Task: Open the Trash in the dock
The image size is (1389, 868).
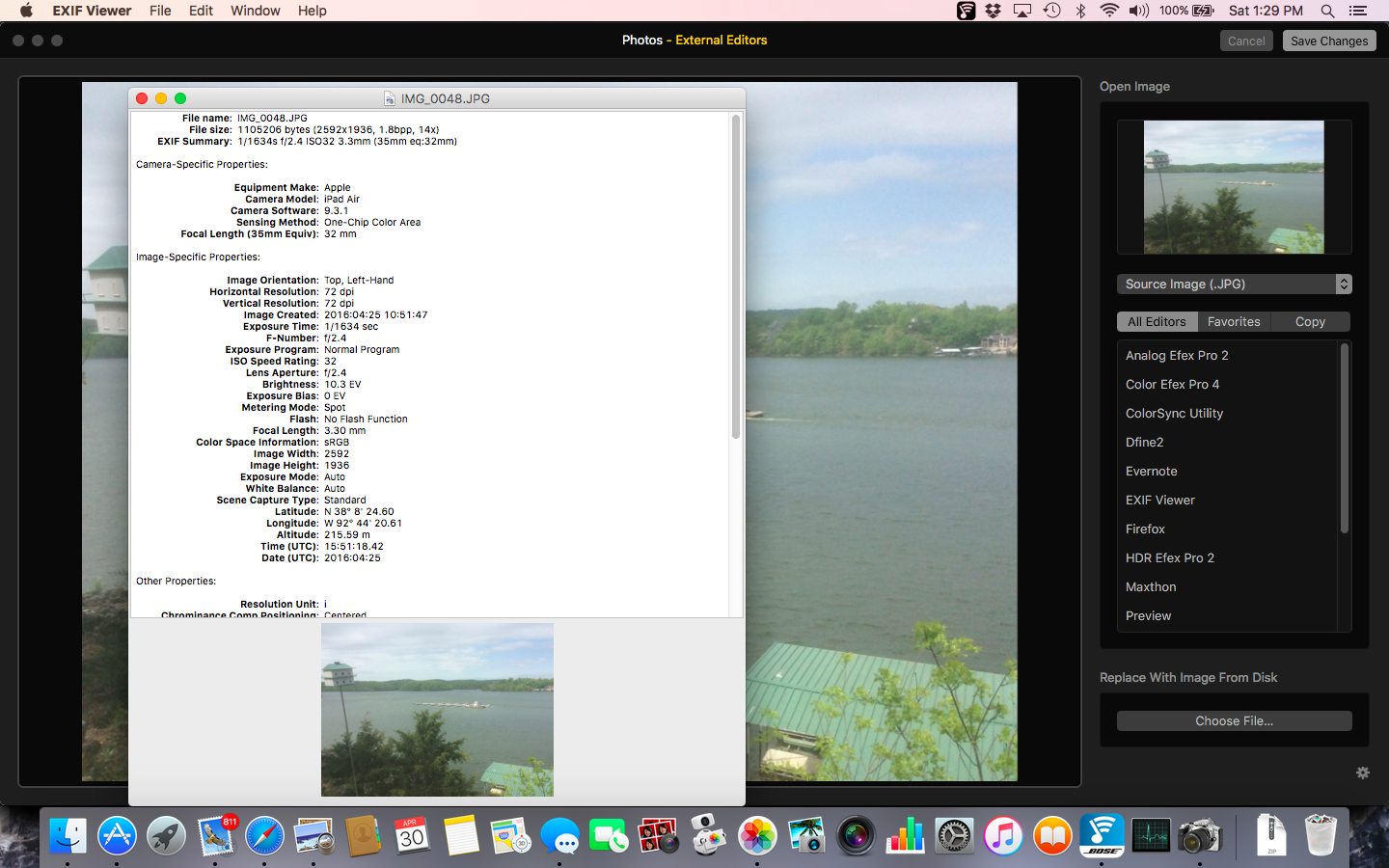Action: [1320, 835]
